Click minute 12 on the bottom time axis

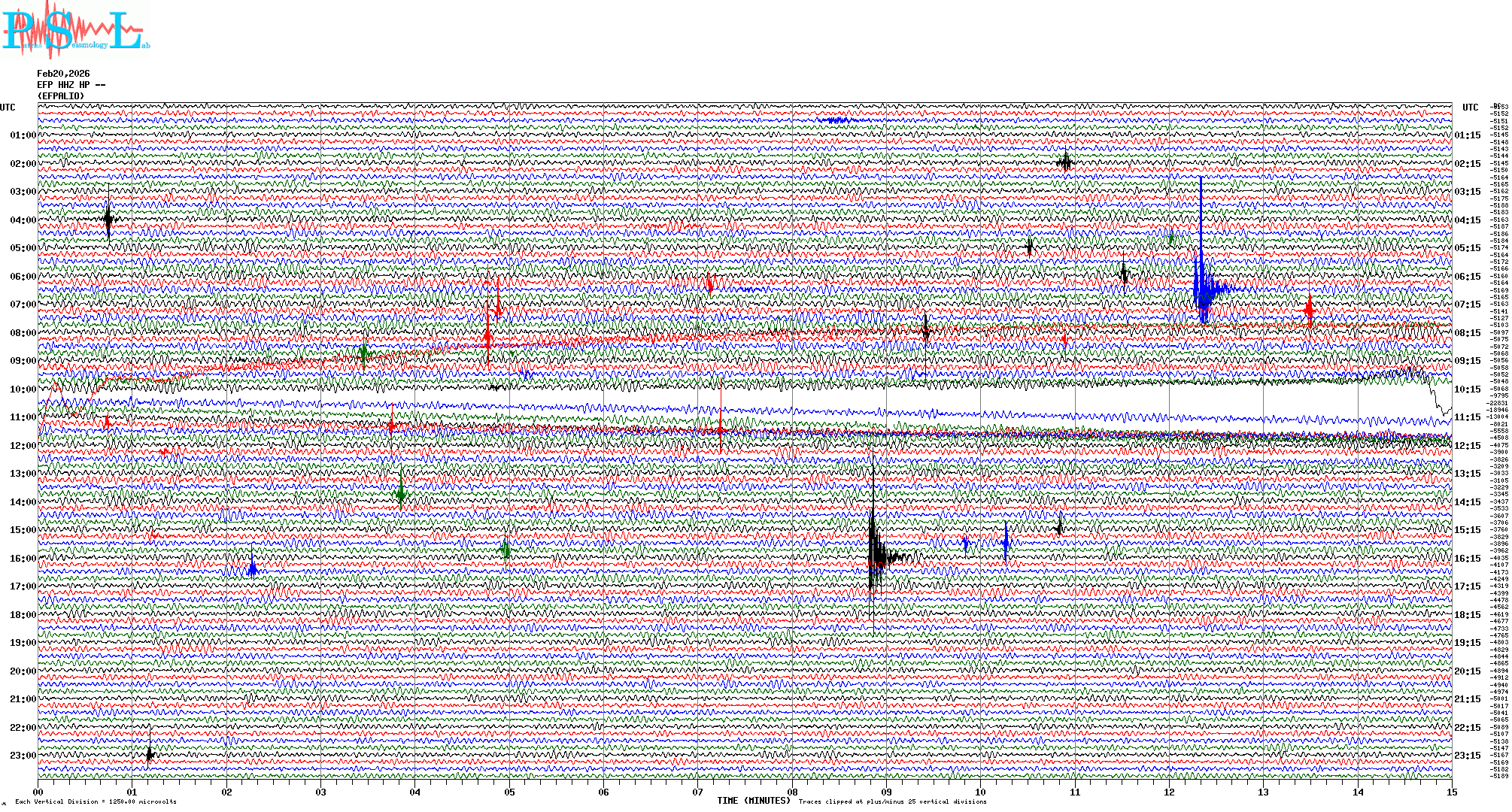tap(1169, 792)
